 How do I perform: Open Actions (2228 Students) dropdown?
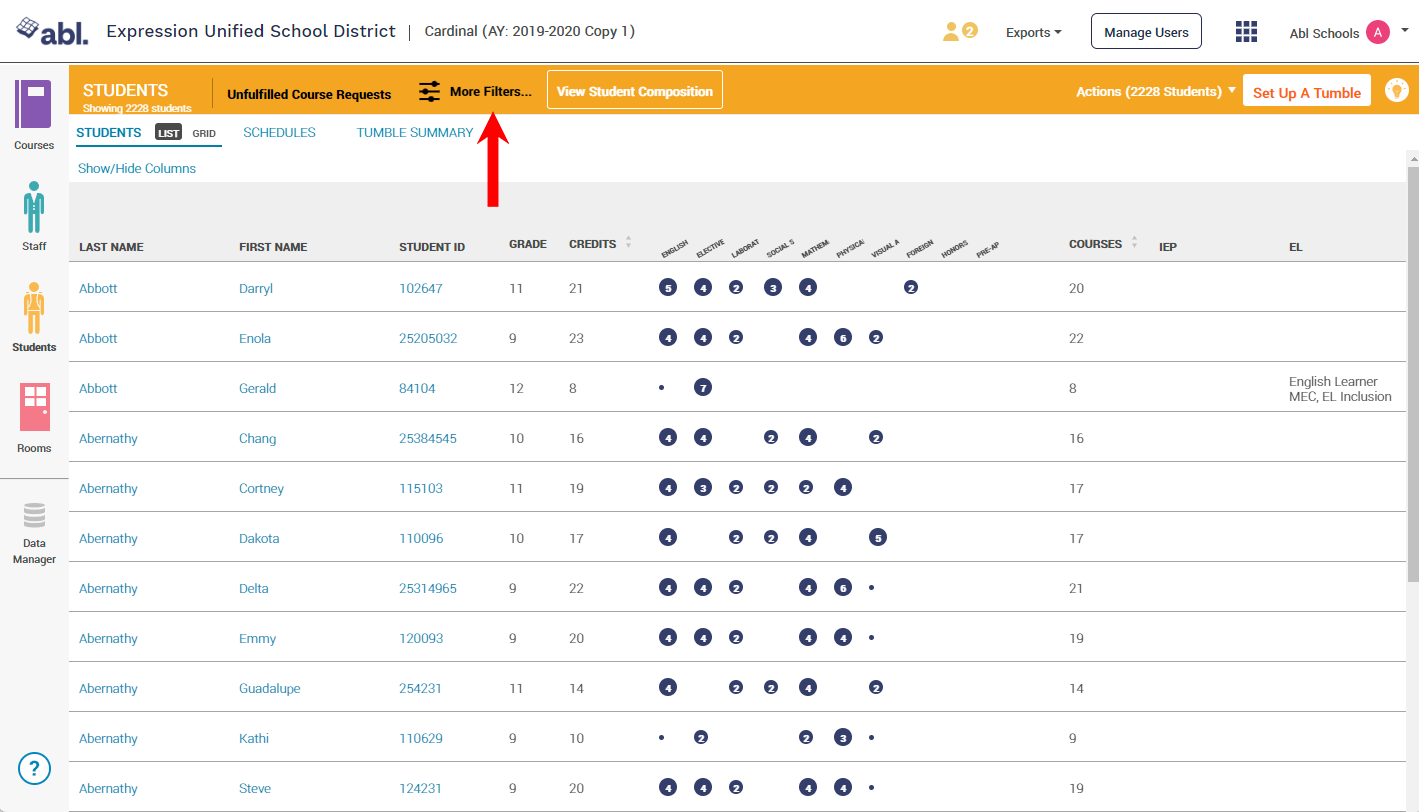1155,91
